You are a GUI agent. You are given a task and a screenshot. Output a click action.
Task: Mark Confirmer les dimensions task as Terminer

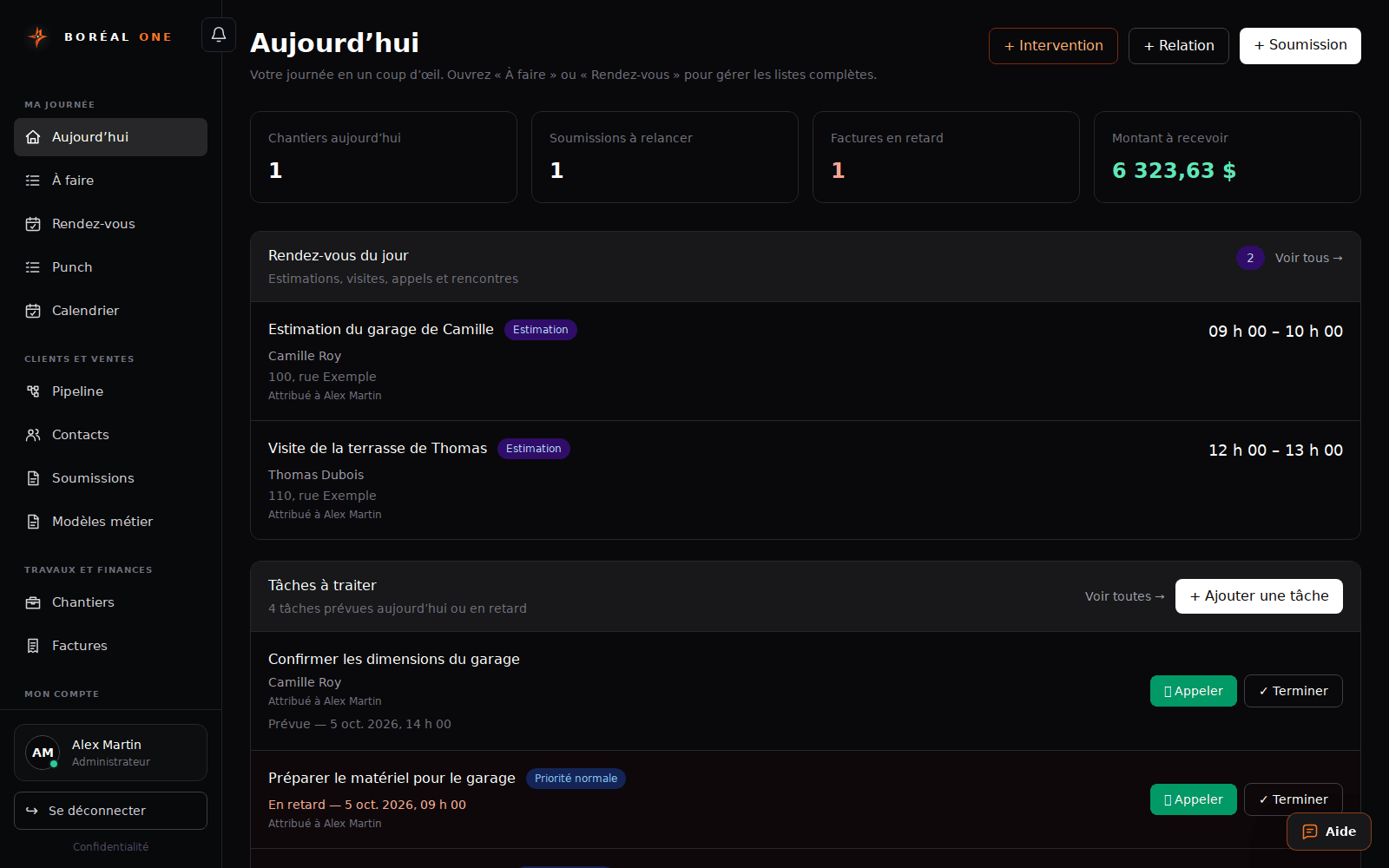(x=1293, y=691)
